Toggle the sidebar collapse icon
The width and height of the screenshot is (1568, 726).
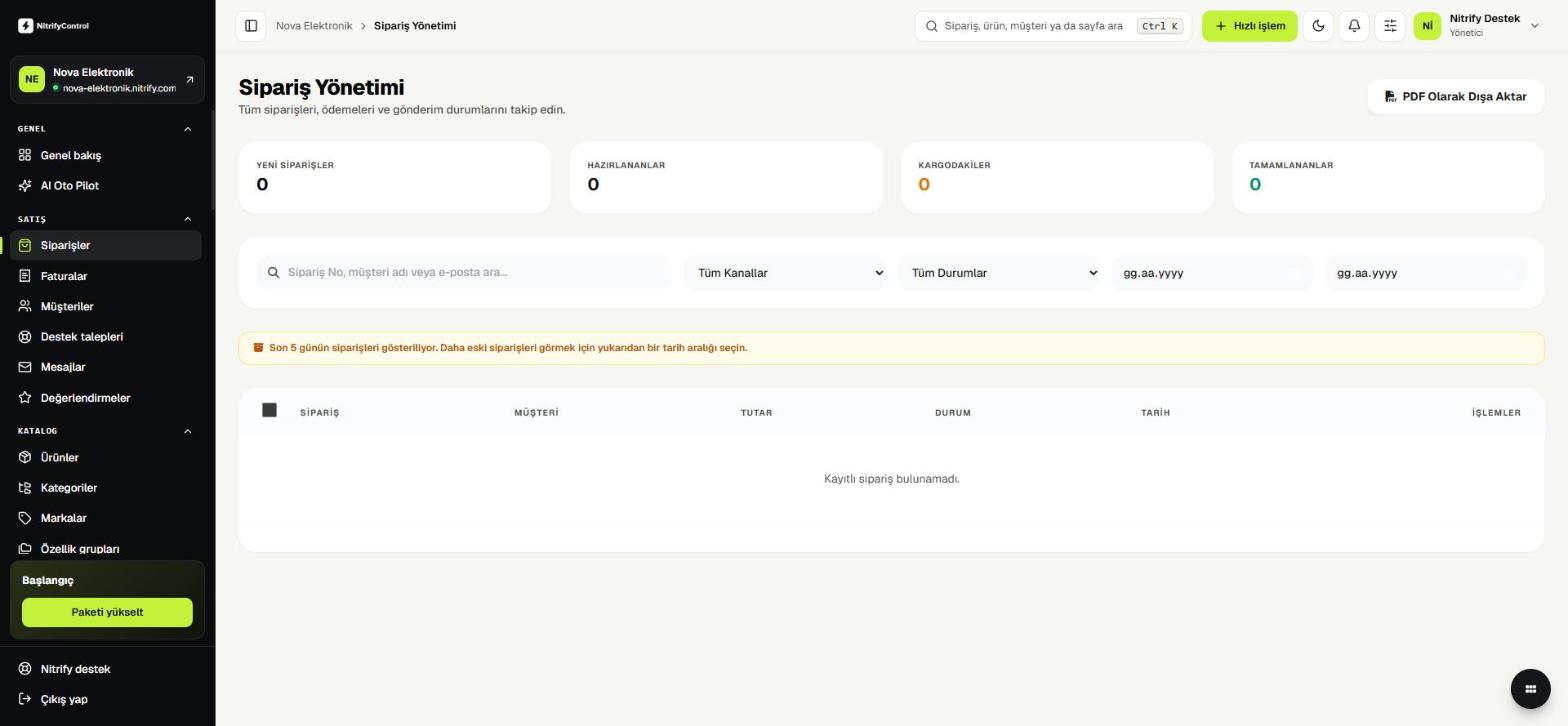point(251,26)
